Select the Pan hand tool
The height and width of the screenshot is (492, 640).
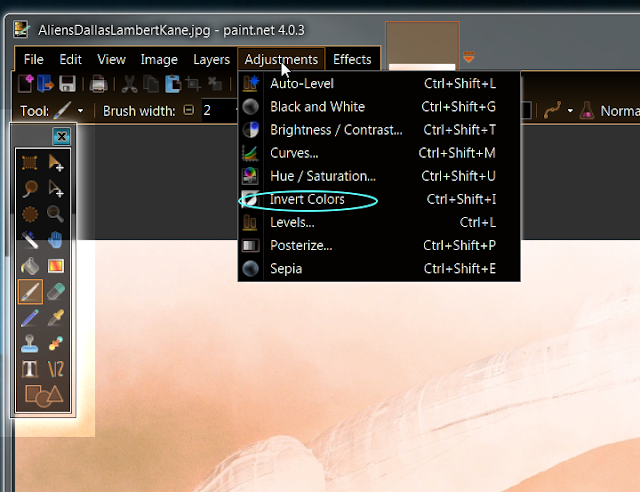(x=56, y=240)
